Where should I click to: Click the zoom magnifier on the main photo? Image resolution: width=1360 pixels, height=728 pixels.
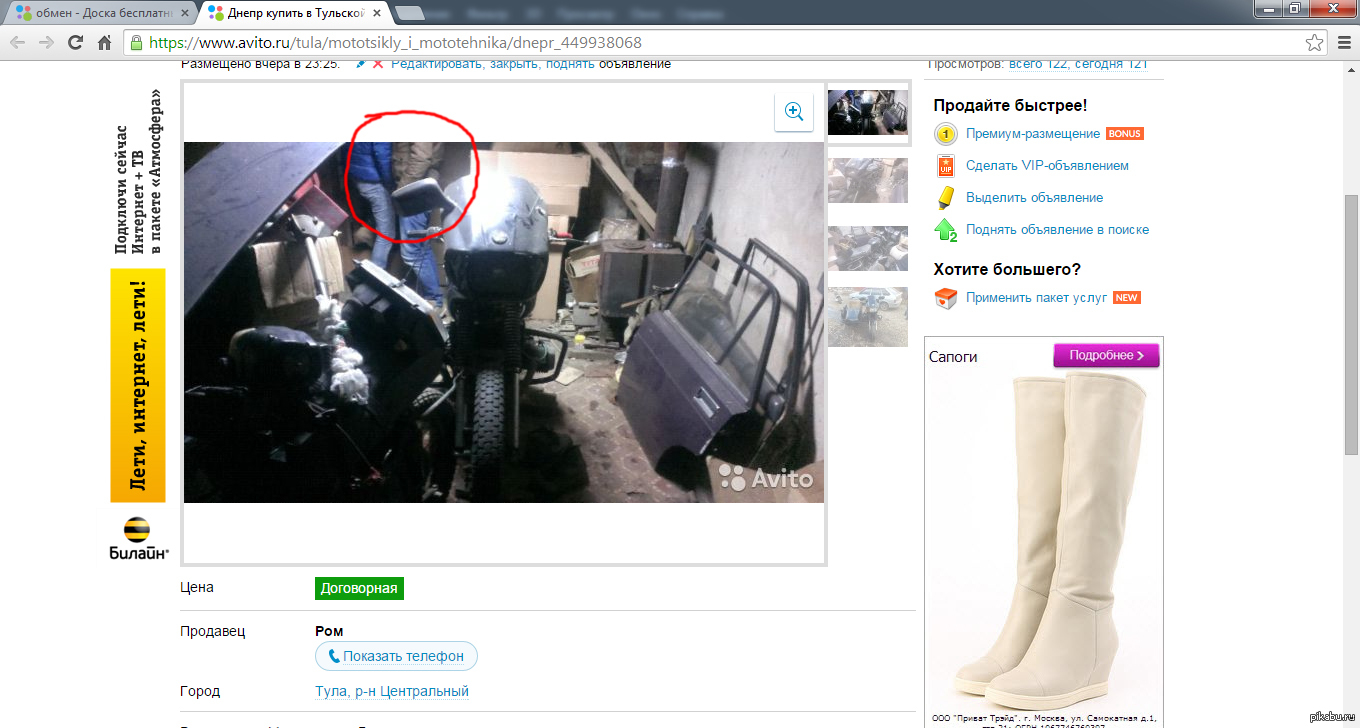coord(794,112)
